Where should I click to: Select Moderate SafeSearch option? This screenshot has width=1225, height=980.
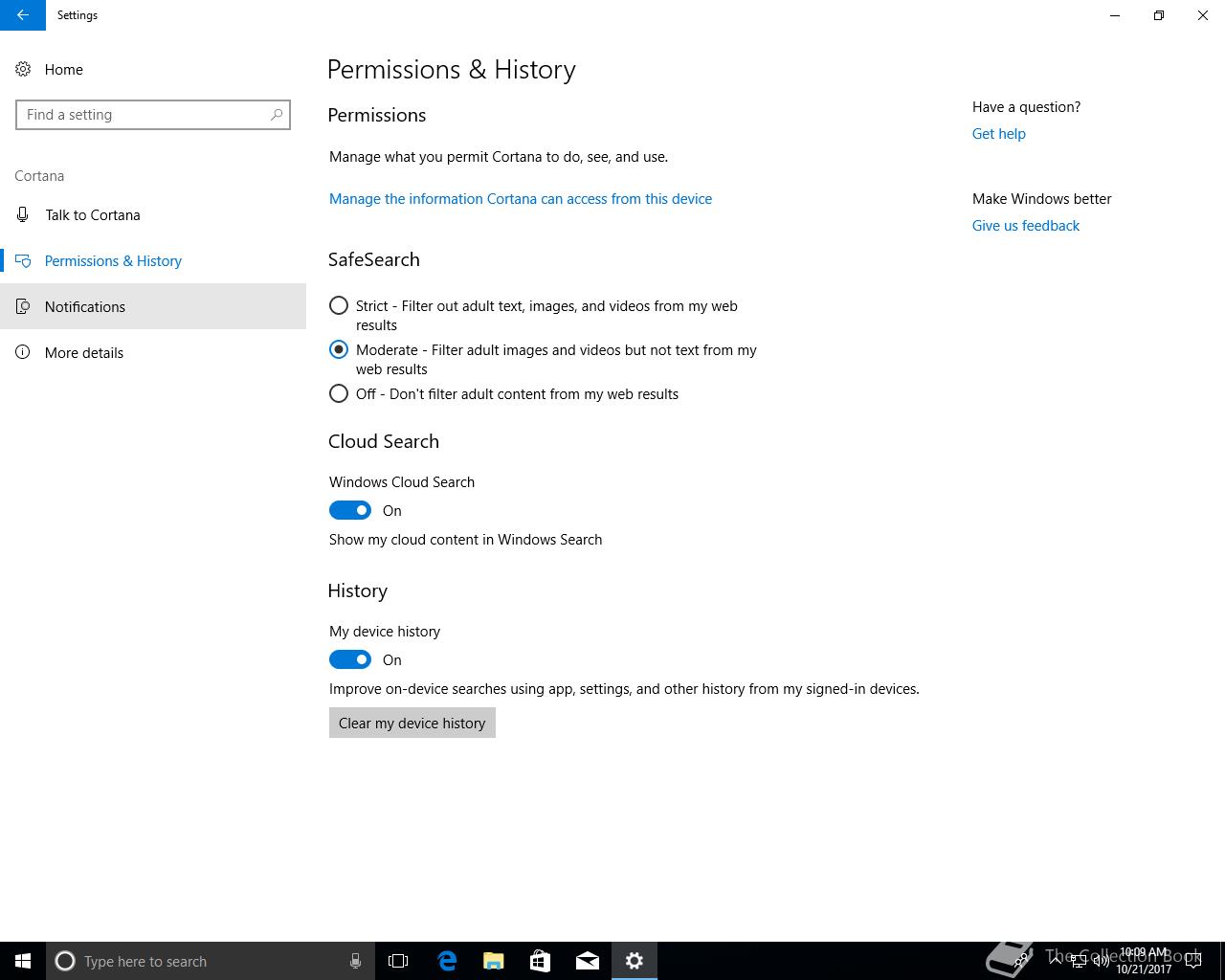tap(339, 350)
